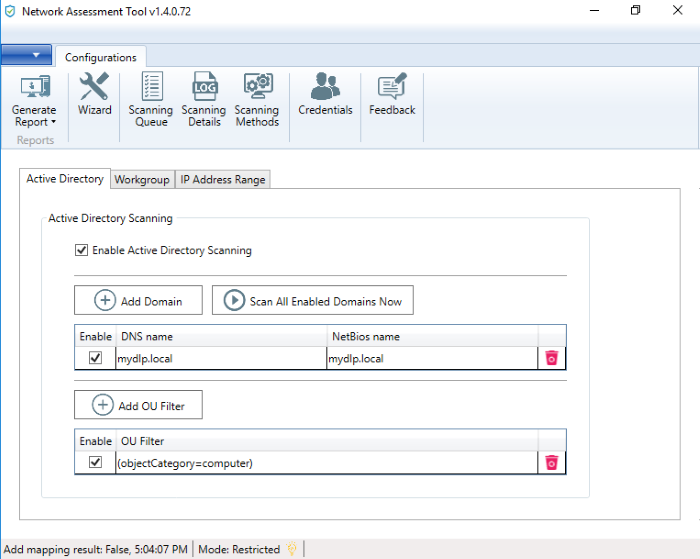
Task: Toggle Enable Active Directory Scanning checkbox
Action: click(x=81, y=250)
